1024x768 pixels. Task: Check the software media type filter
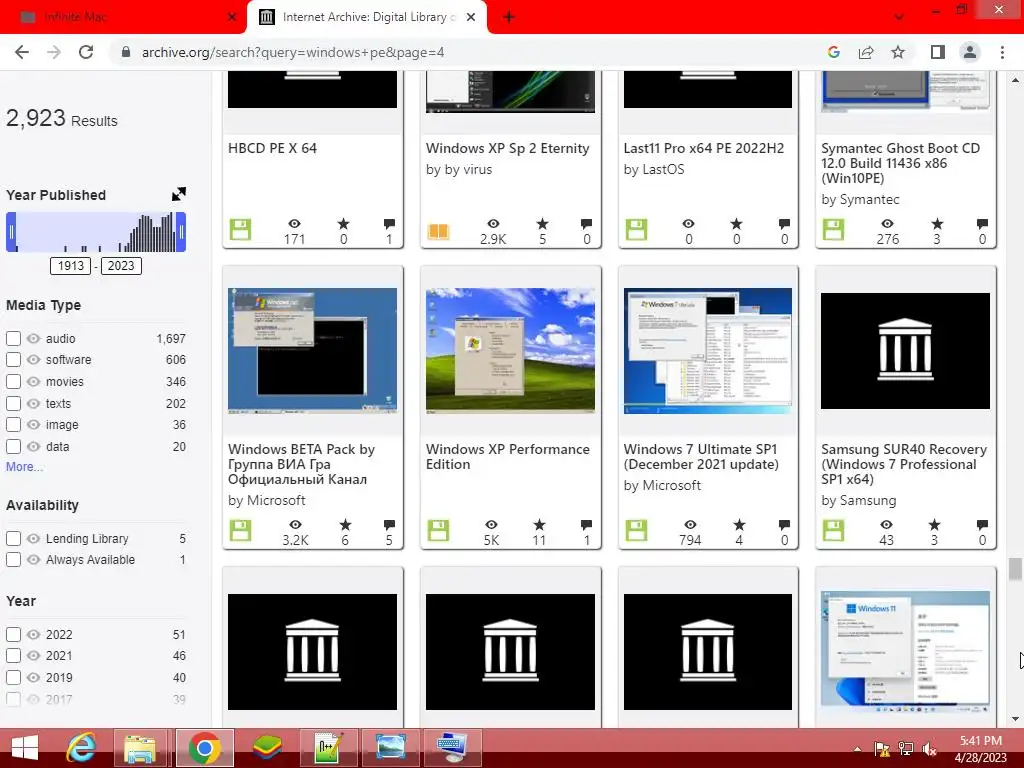[13, 359]
